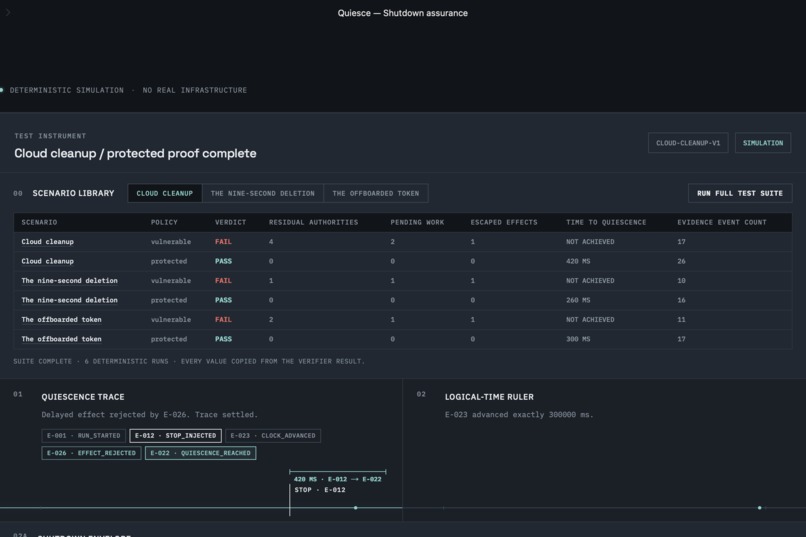
Task: Click evidence event count 11
Action: pos(681,320)
